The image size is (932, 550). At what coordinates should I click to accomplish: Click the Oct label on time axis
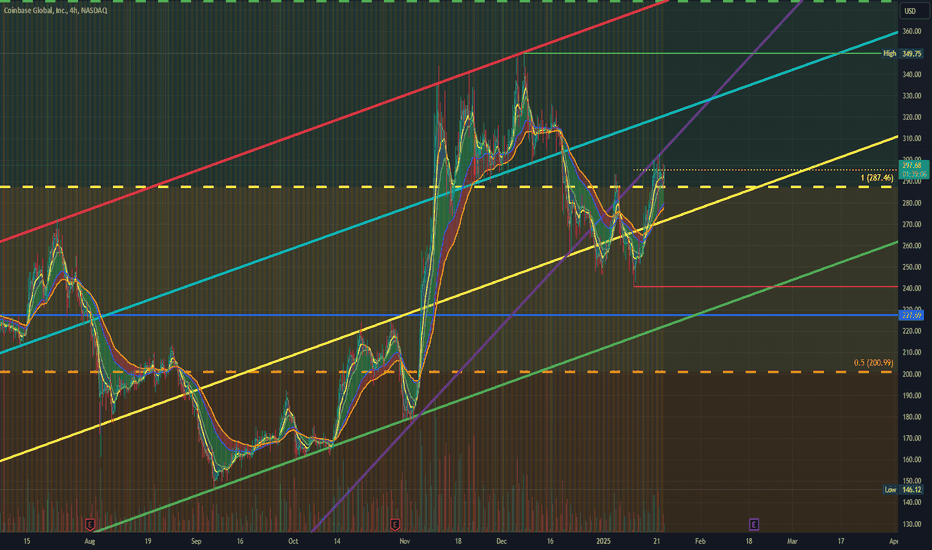(292, 541)
